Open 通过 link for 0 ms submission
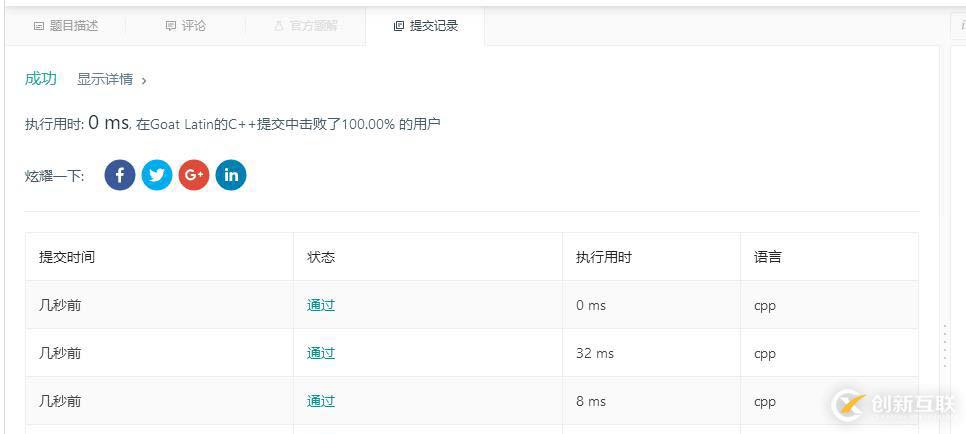 [321, 305]
